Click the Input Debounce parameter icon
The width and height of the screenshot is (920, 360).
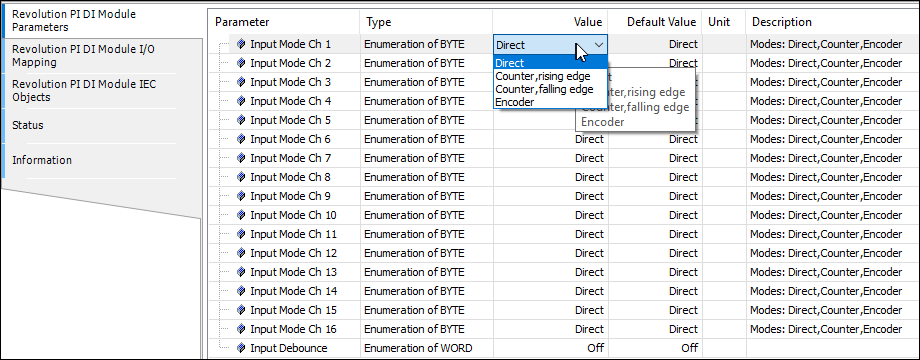click(x=241, y=348)
